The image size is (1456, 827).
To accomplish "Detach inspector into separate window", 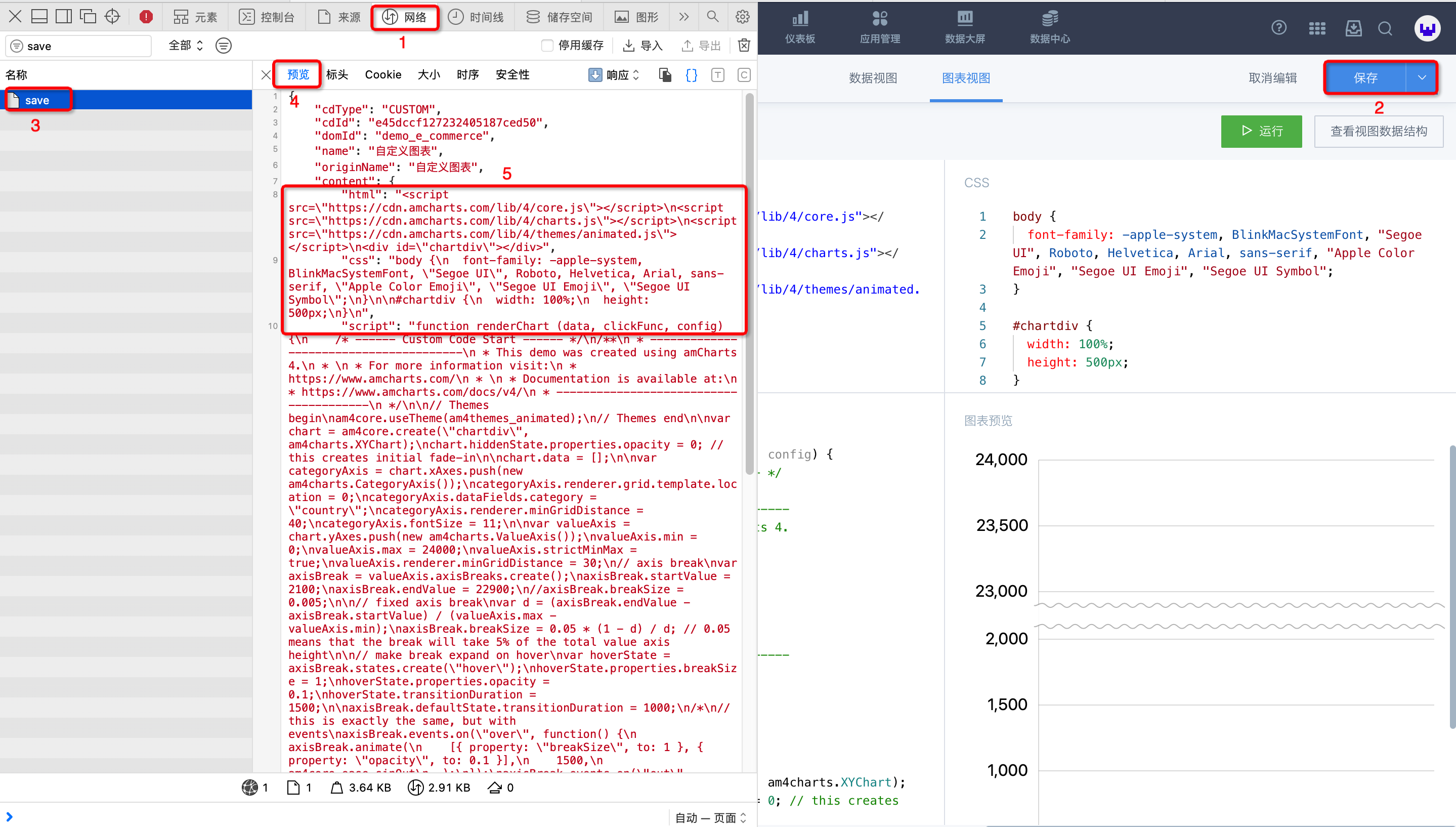I will click(88, 17).
